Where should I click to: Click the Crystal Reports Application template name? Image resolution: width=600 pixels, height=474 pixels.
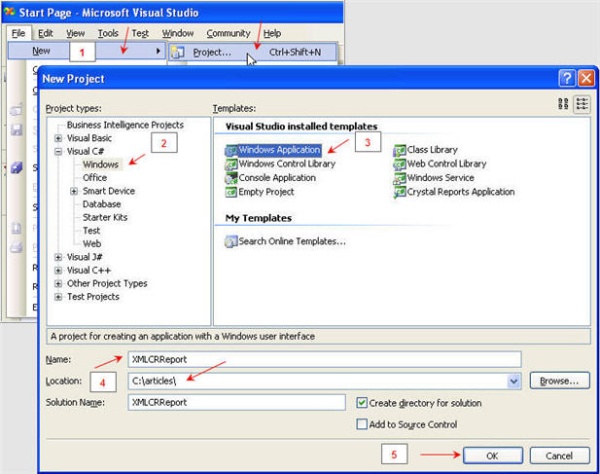pyautogui.click(x=461, y=192)
